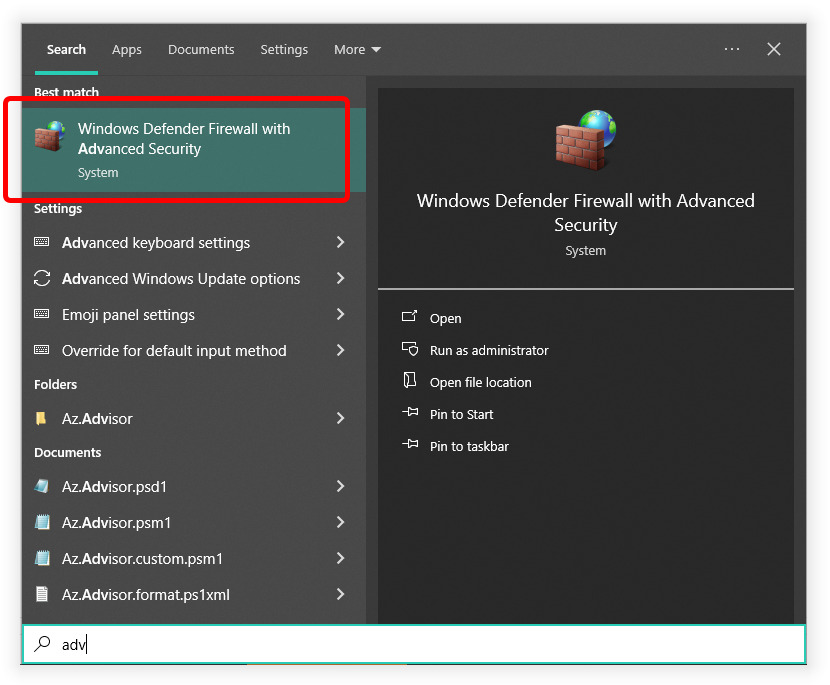Select Advanced Windows Update options result
The width and height of the screenshot is (830, 685).
pyautogui.click(x=194, y=278)
